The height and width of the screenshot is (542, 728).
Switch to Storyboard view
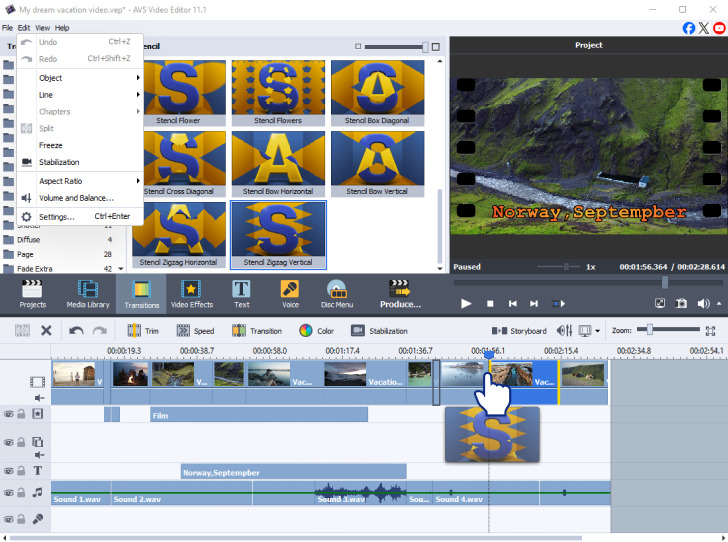tap(520, 331)
